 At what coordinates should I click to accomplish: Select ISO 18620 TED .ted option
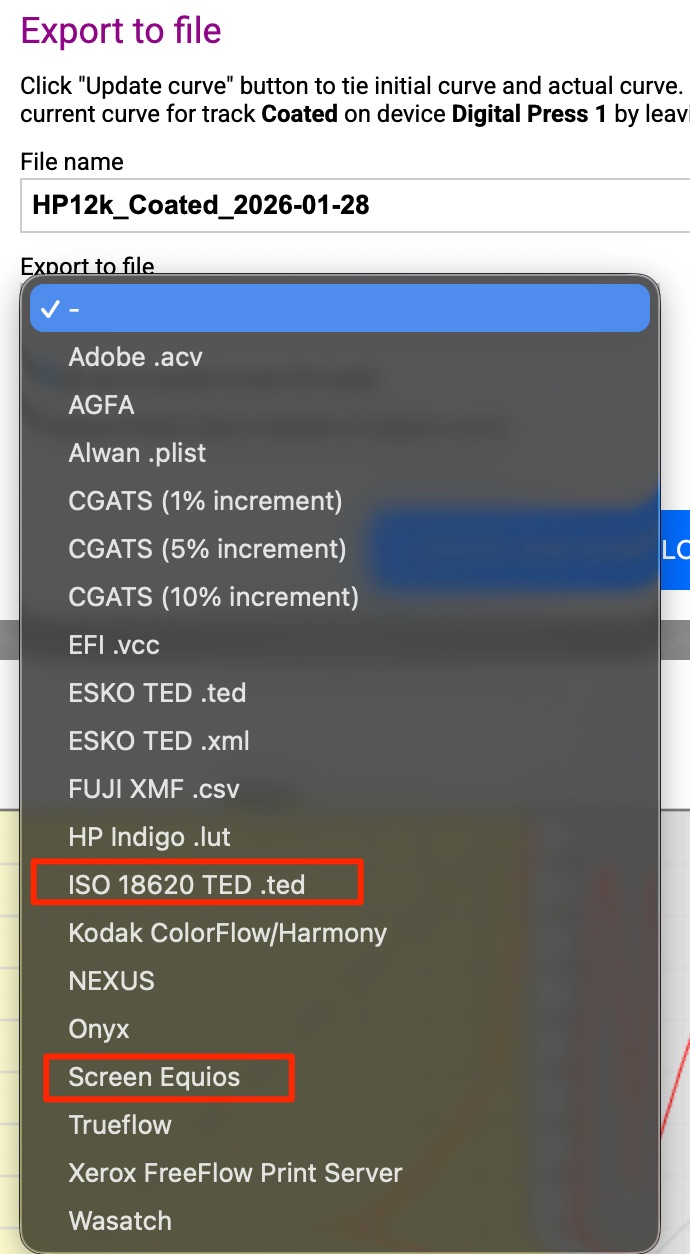187,885
